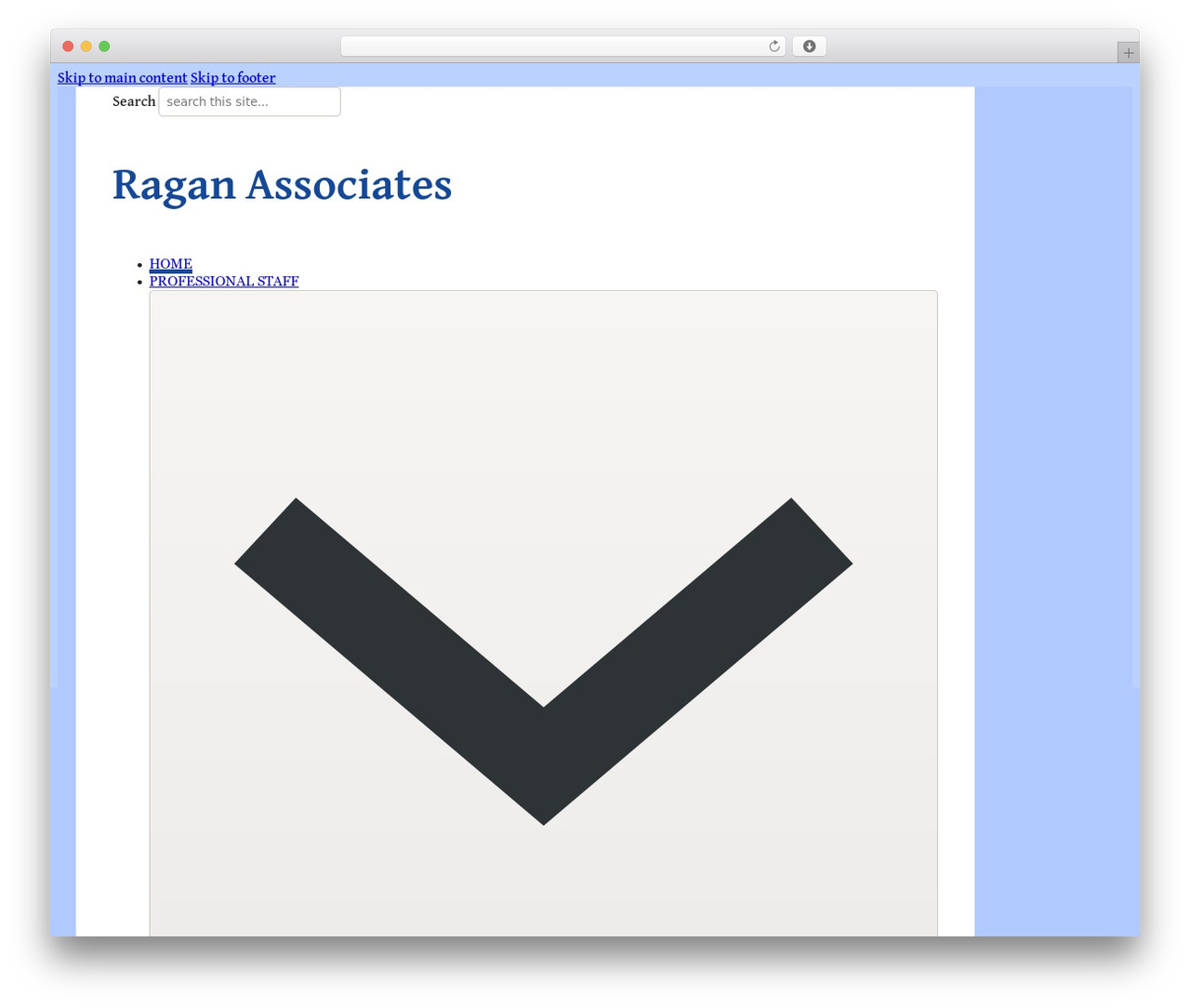Maximize the window with green button
This screenshot has height=1008, width=1190.
(104, 46)
